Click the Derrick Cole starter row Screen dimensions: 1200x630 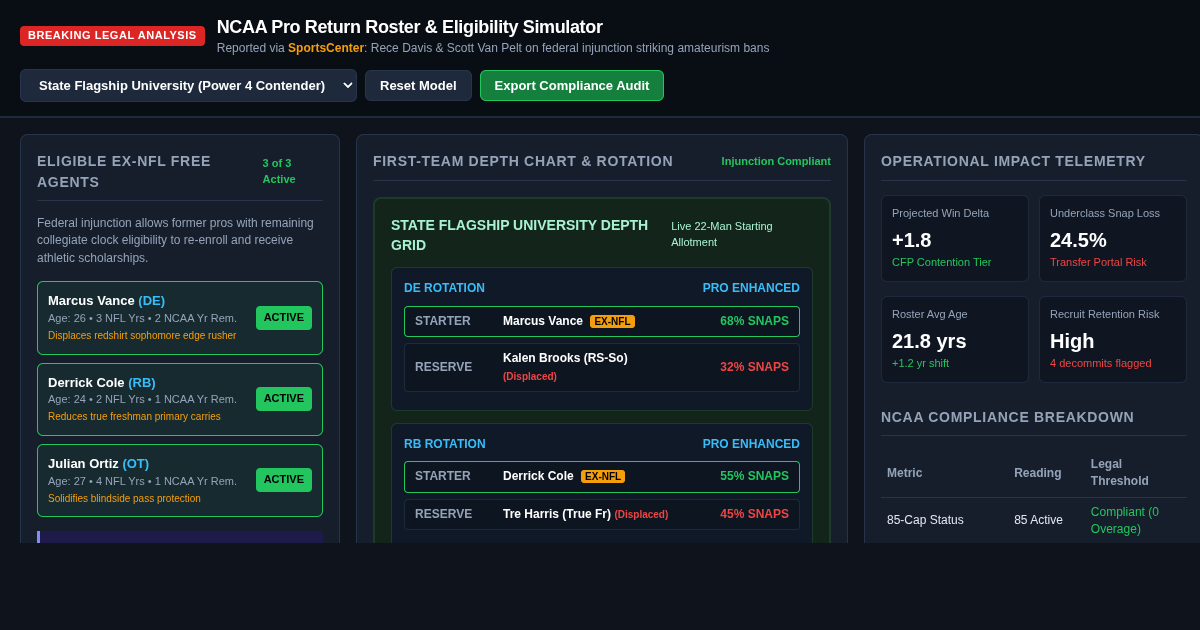pos(602,477)
